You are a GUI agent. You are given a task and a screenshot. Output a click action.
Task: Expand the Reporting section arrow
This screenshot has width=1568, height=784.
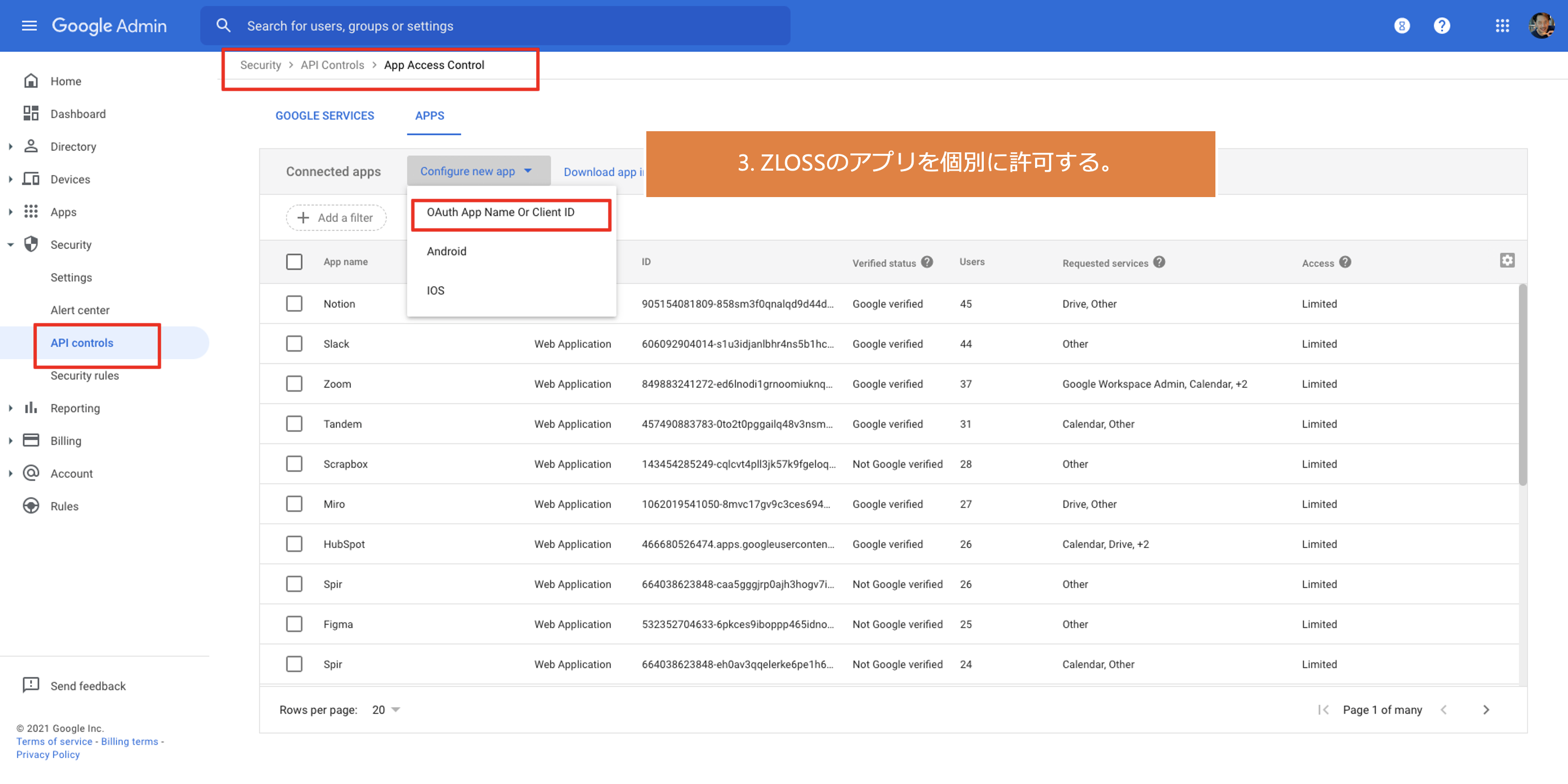(x=10, y=408)
